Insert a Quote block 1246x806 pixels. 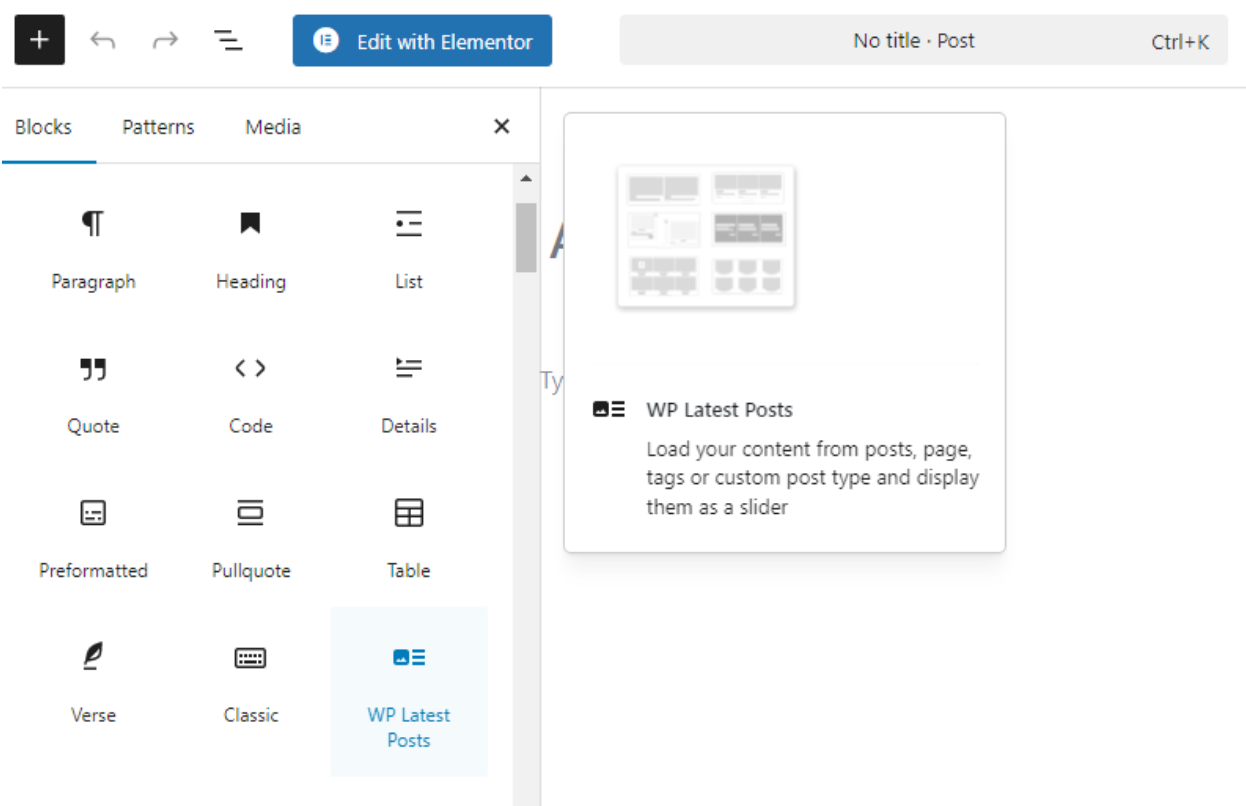(x=93, y=394)
